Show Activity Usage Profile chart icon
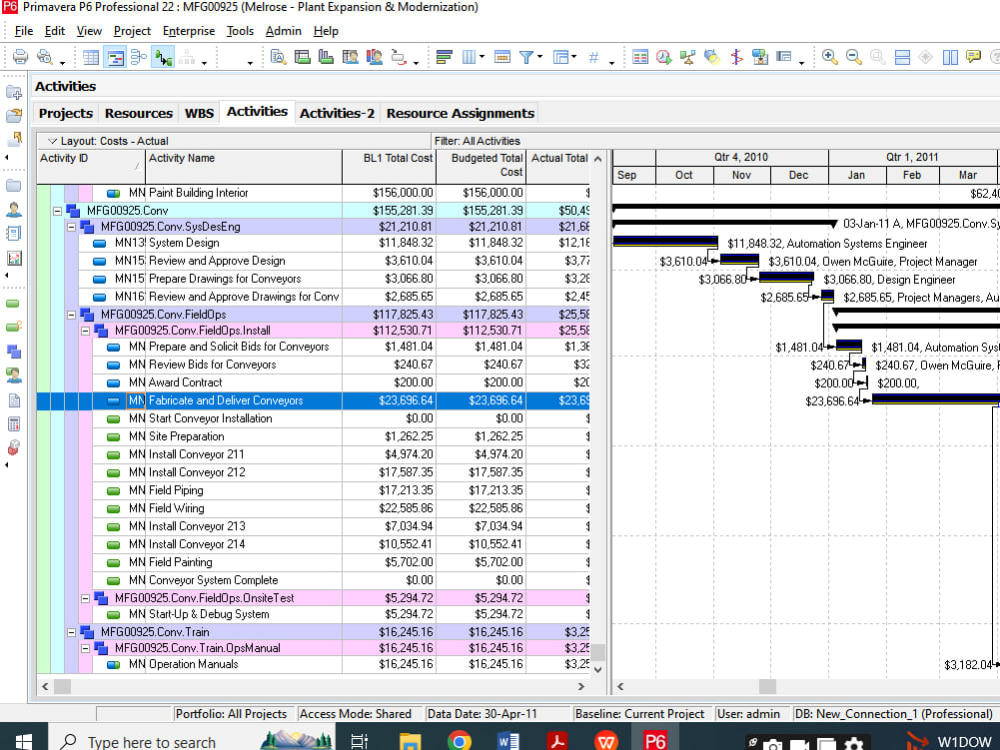Screen dimensions: 1000x750 326,57
